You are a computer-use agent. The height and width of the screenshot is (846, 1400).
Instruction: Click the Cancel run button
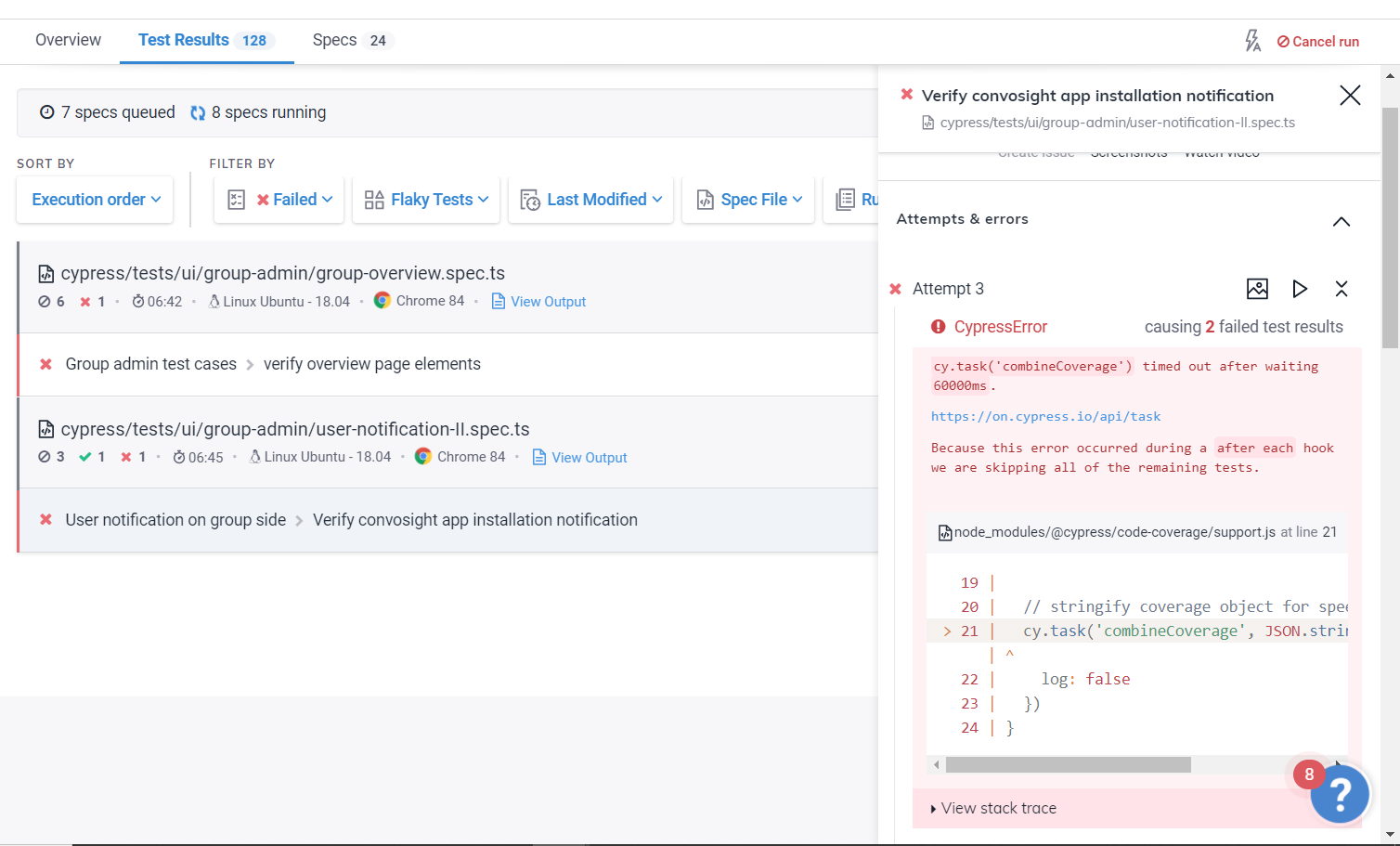pos(1318,41)
